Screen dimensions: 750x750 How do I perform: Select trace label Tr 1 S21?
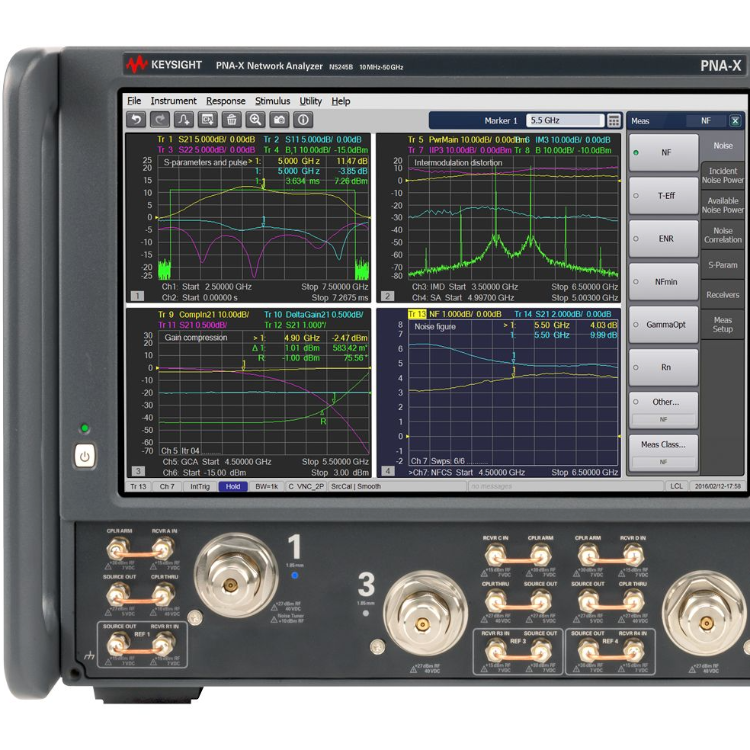[206, 140]
